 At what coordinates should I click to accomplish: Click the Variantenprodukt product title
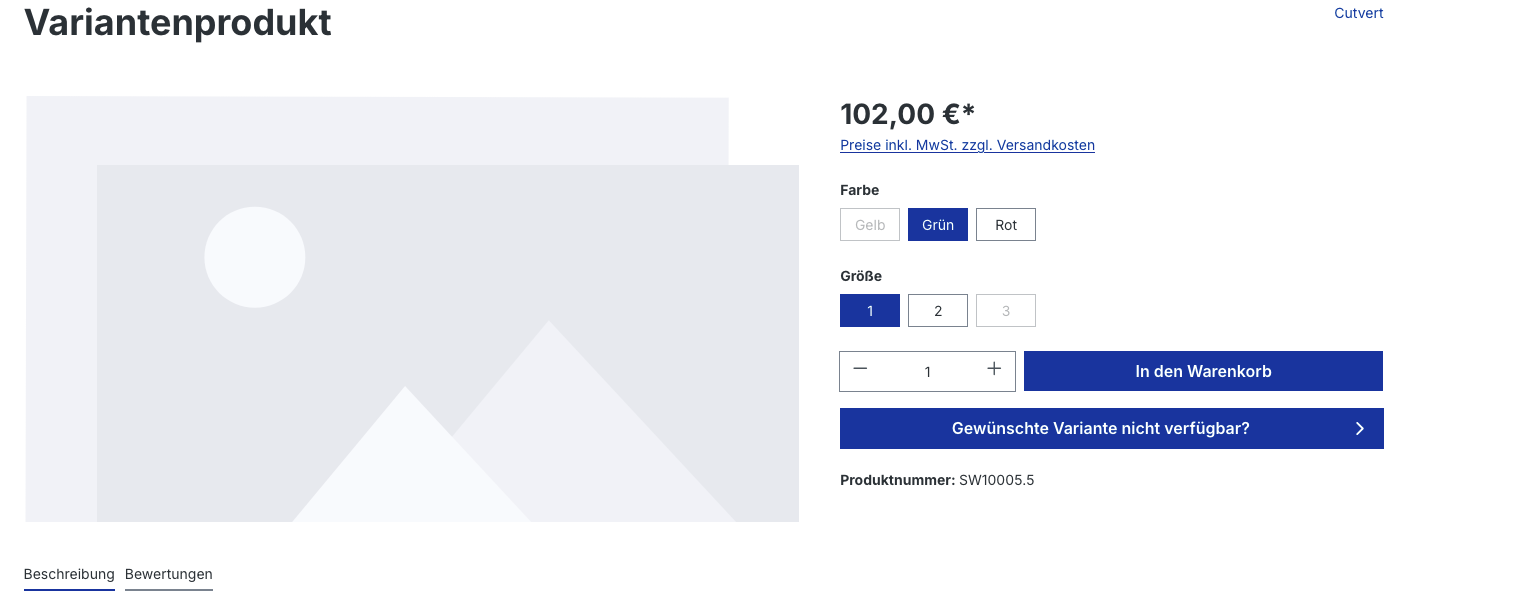click(178, 22)
